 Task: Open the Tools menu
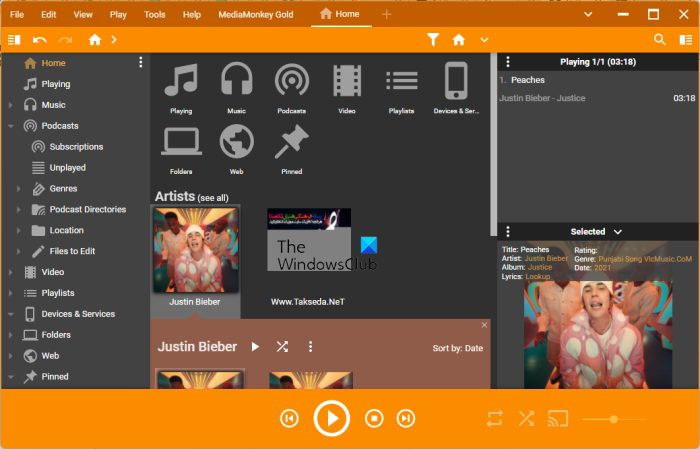click(x=155, y=15)
